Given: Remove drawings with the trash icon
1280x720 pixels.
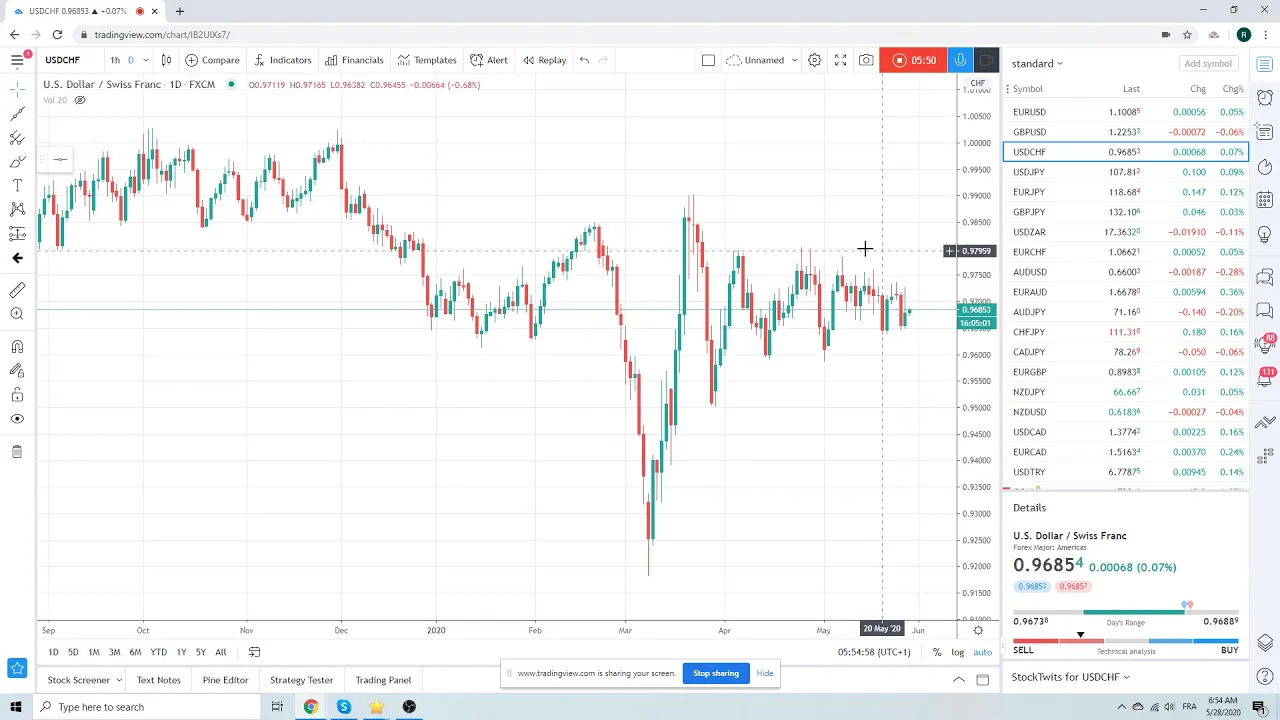Looking at the screenshot, I should [17, 452].
